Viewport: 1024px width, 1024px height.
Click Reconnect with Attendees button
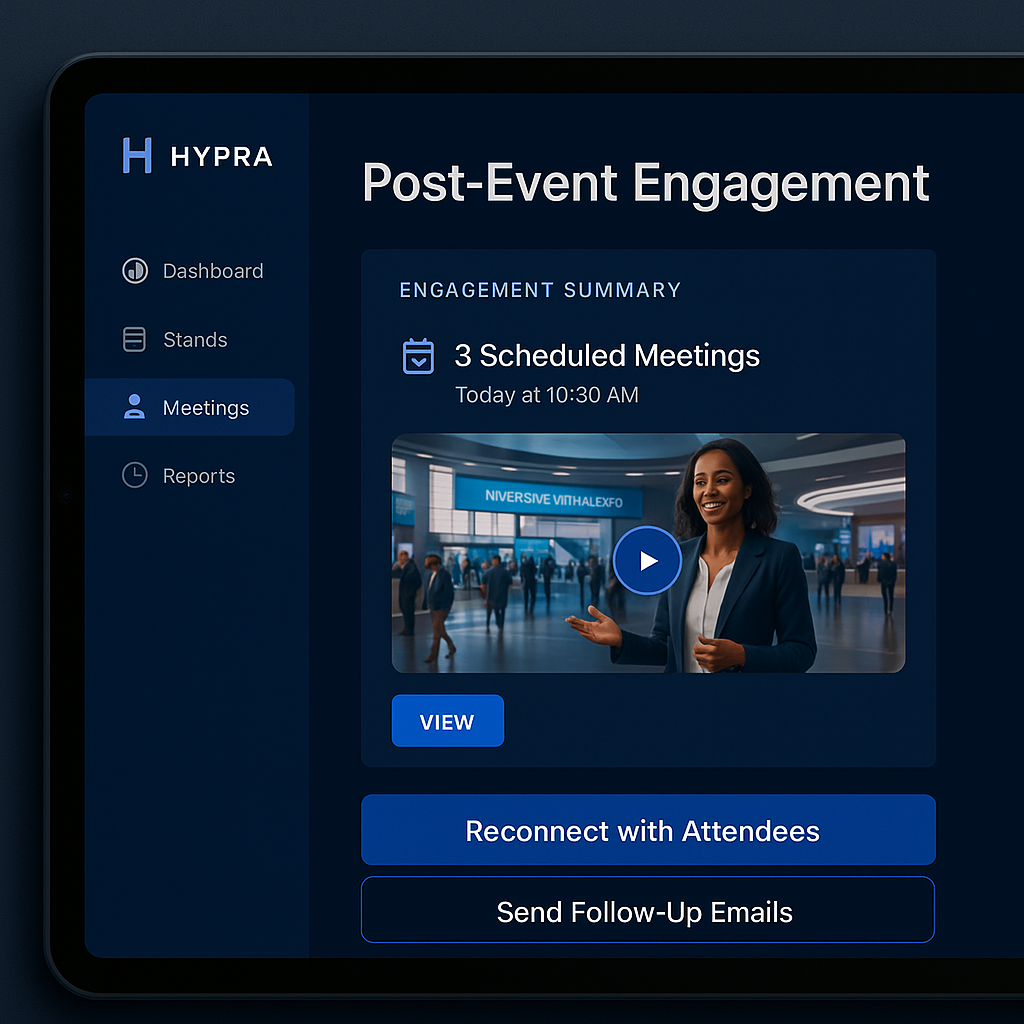(x=648, y=830)
